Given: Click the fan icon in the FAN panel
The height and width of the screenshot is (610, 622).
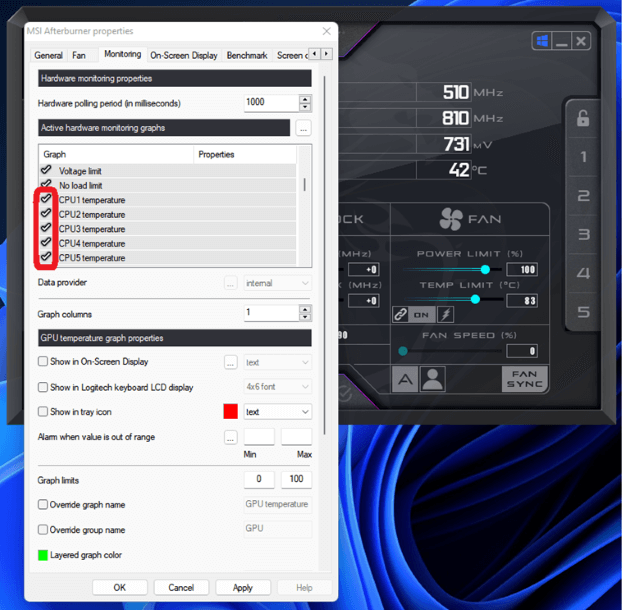Looking at the screenshot, I should point(451,219).
